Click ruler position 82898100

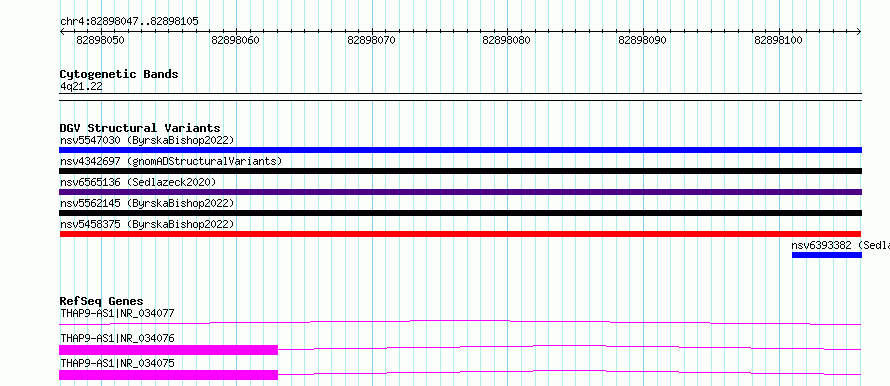[778, 40]
